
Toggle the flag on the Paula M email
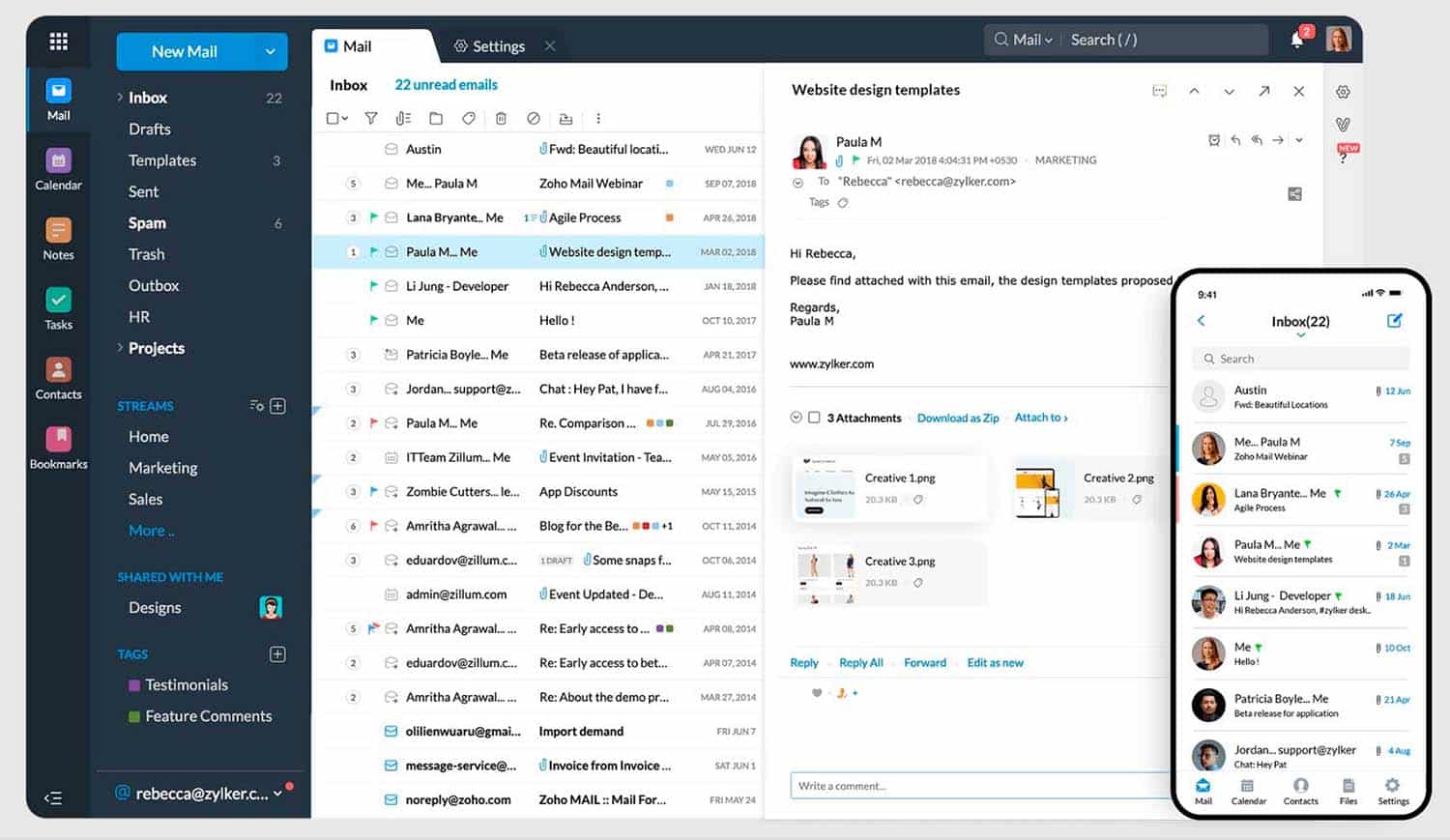pos(373,251)
